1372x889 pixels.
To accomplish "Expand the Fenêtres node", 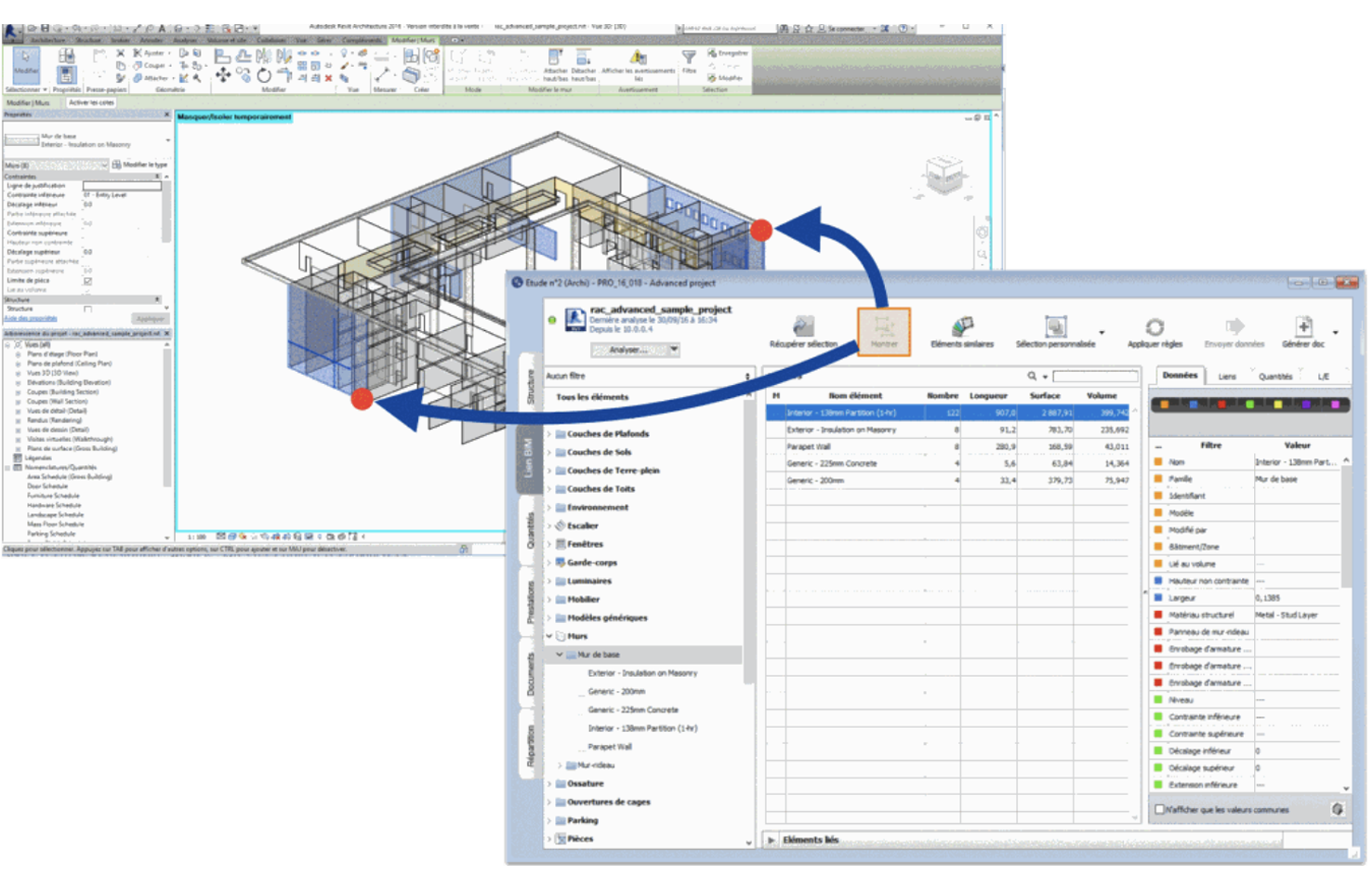I will [x=549, y=544].
